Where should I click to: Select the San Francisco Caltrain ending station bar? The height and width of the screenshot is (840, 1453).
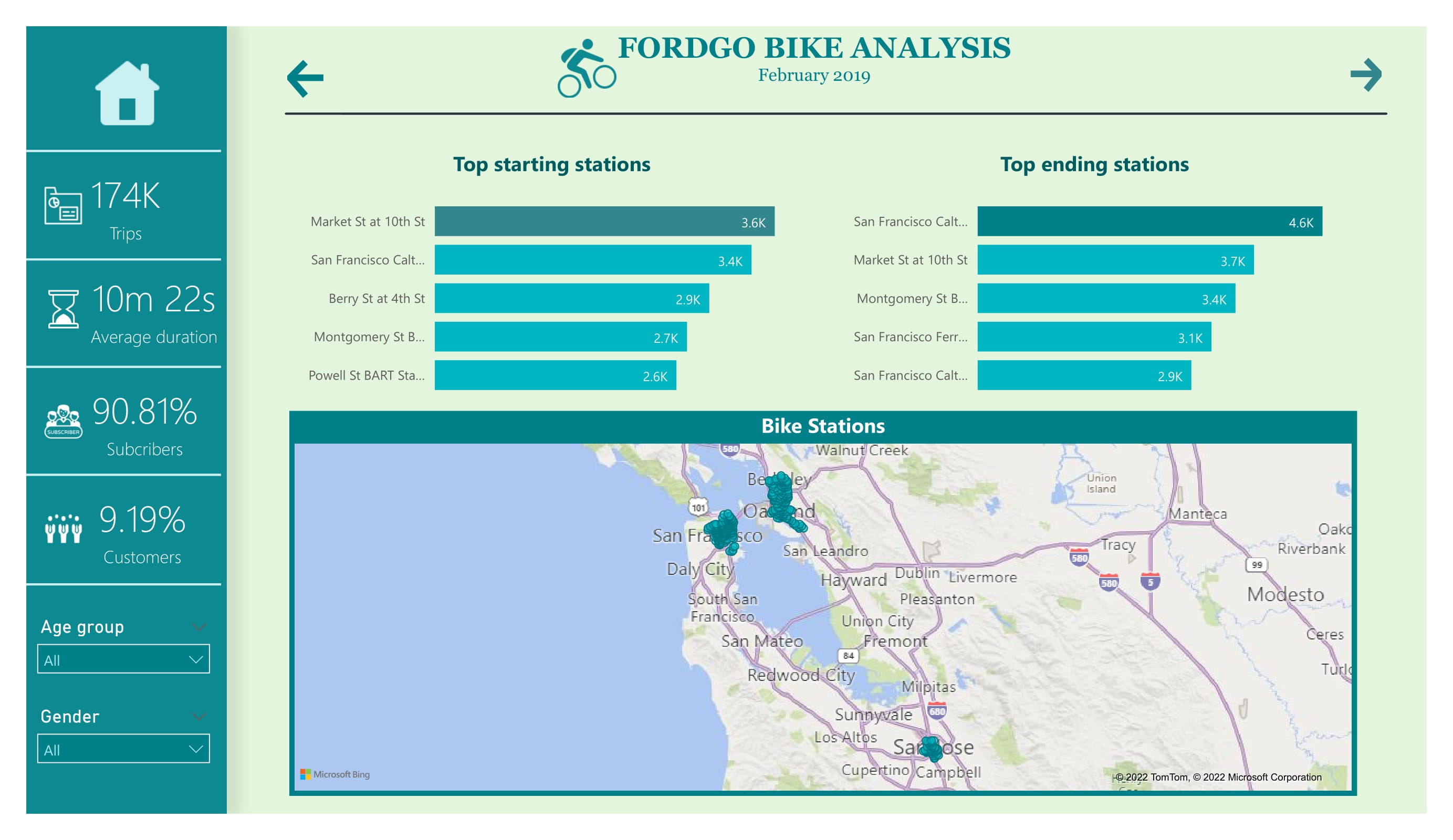pos(1151,222)
